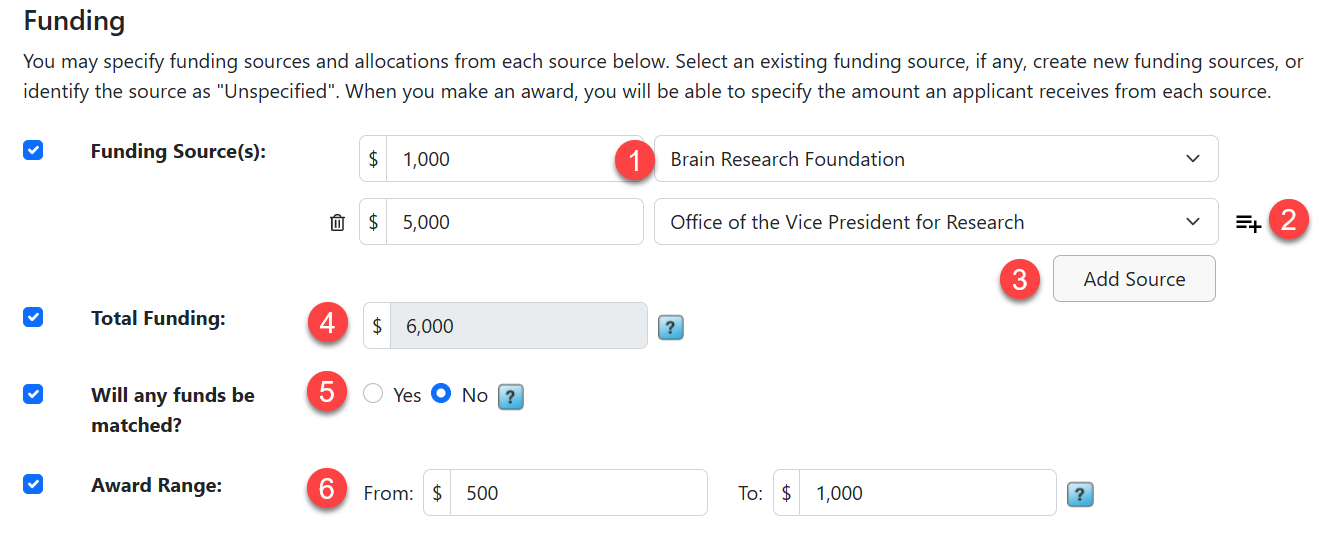Edit the Award Range From field
This screenshot has width=1334, height=550.
[578, 493]
